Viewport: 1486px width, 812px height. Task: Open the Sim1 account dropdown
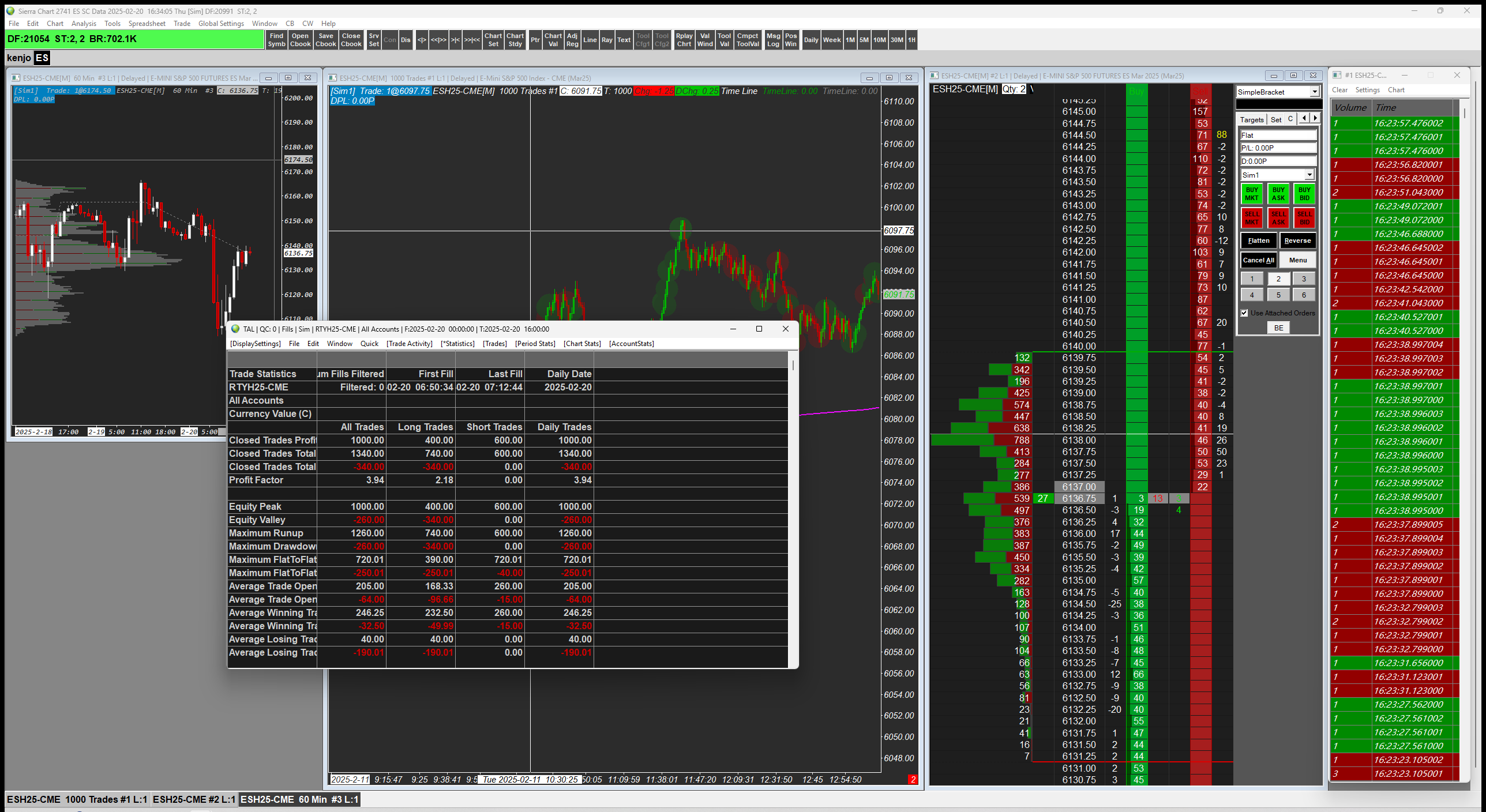click(1309, 175)
